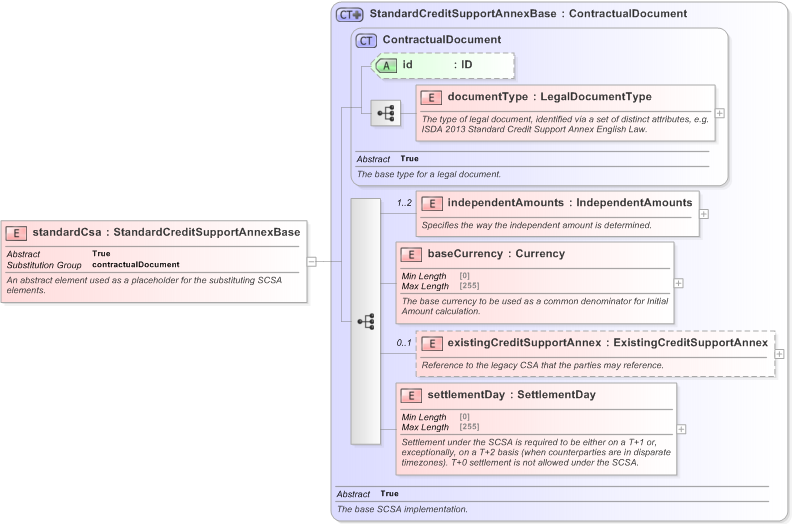The width and height of the screenshot is (792, 524).
Task: Click the E icon of independentAmounts
Action: (x=432, y=204)
